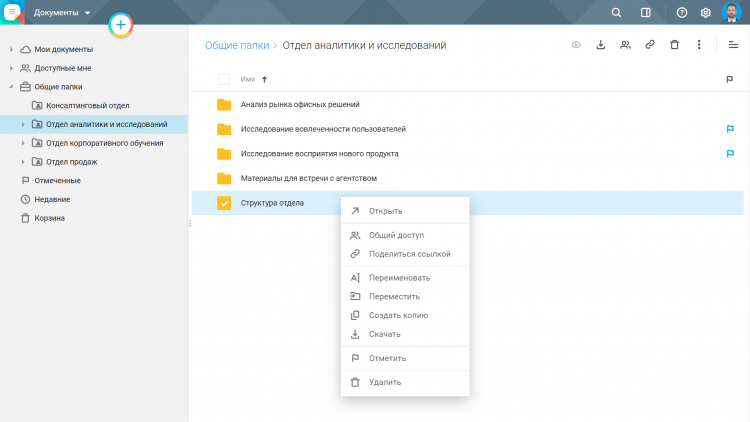Expand Отдел аналитики и исследований tree node
Viewport: 750px width, 422px height.
point(22,124)
